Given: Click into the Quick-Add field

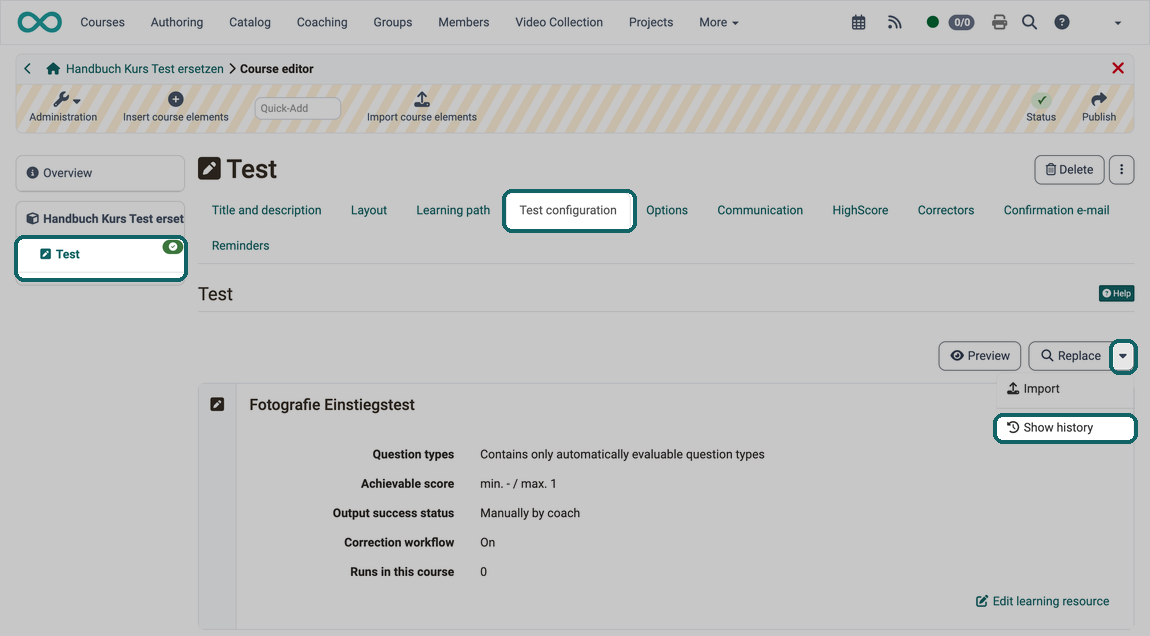Looking at the screenshot, I should 297,108.
